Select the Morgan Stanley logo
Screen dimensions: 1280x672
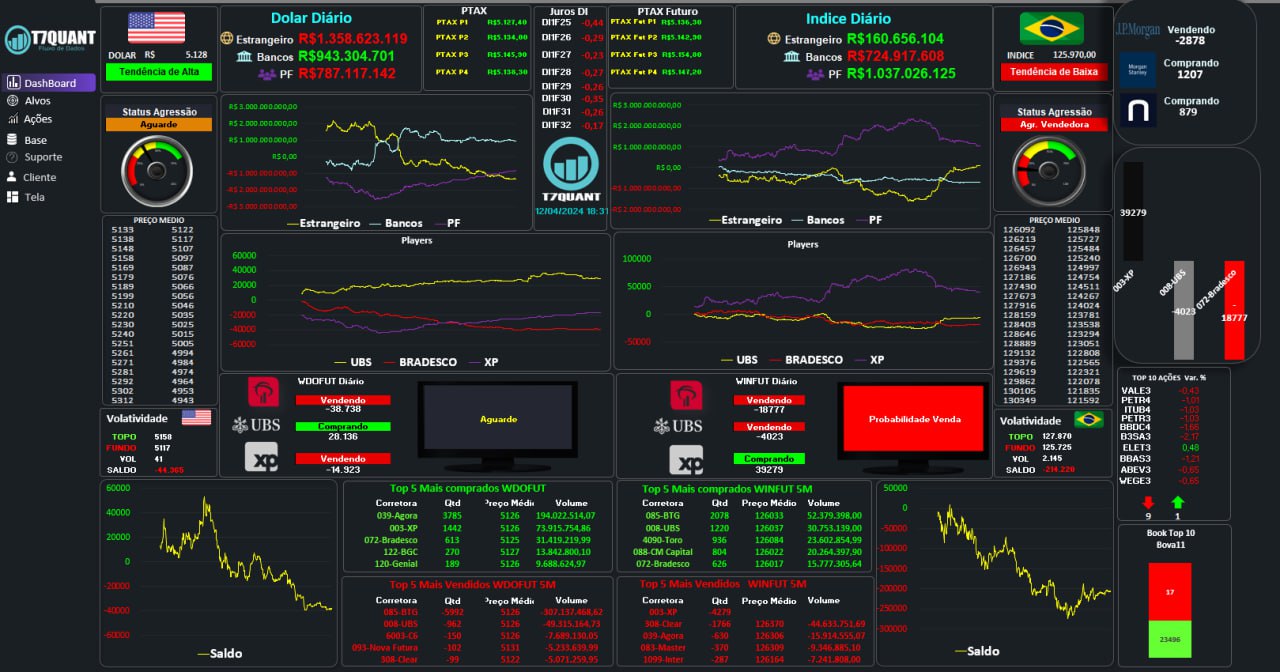pos(1137,69)
